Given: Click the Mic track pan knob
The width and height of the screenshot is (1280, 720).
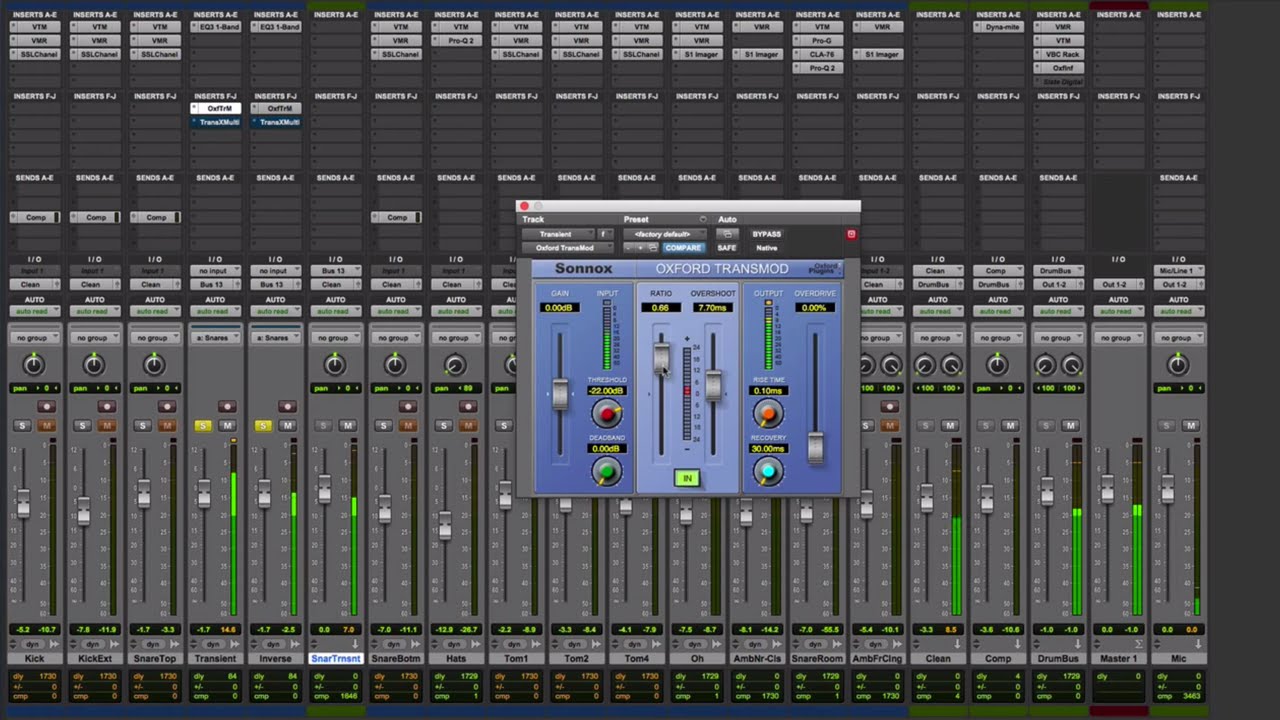Looking at the screenshot, I should click(x=1178, y=365).
